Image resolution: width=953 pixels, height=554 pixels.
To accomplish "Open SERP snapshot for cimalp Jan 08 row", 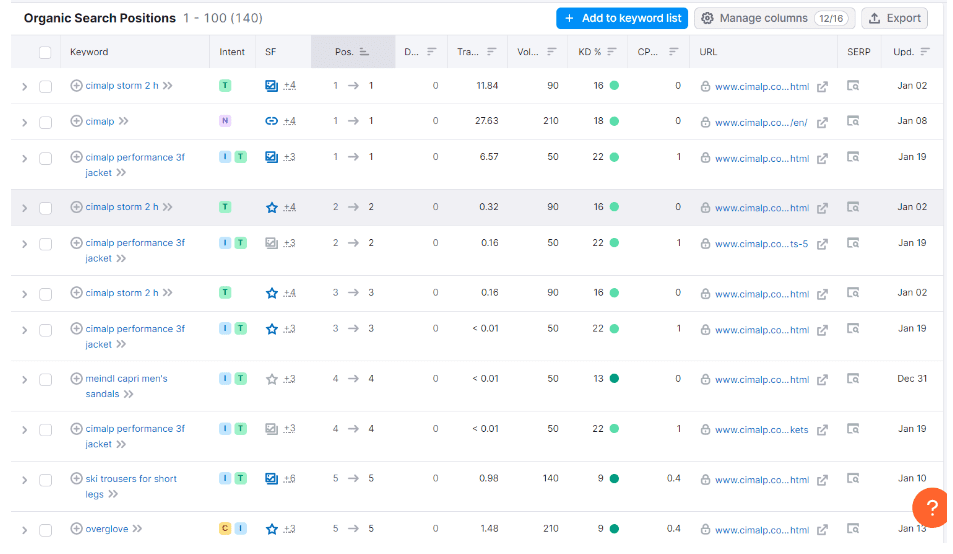I will [x=853, y=121].
